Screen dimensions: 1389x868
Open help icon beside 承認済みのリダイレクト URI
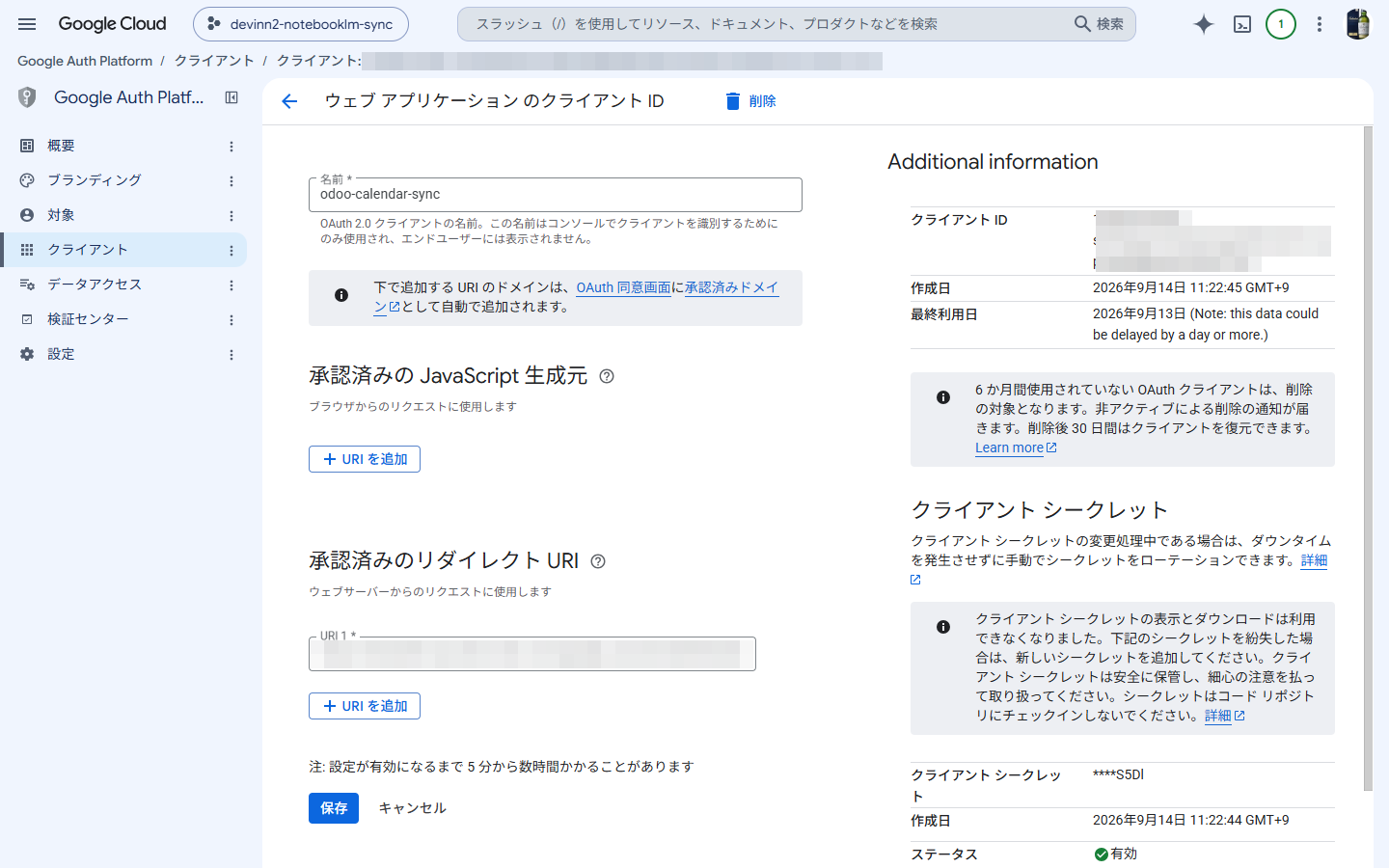tap(598, 561)
